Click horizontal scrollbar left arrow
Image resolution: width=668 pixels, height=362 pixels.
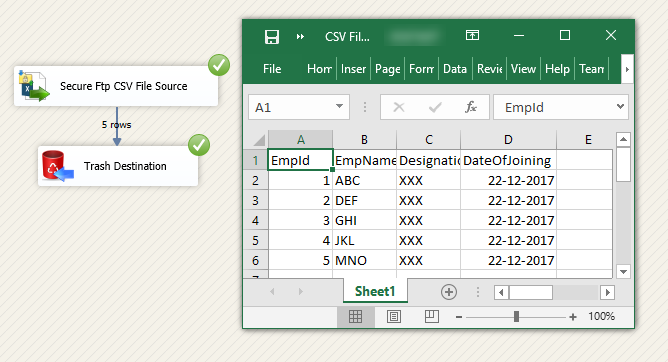coord(501,293)
